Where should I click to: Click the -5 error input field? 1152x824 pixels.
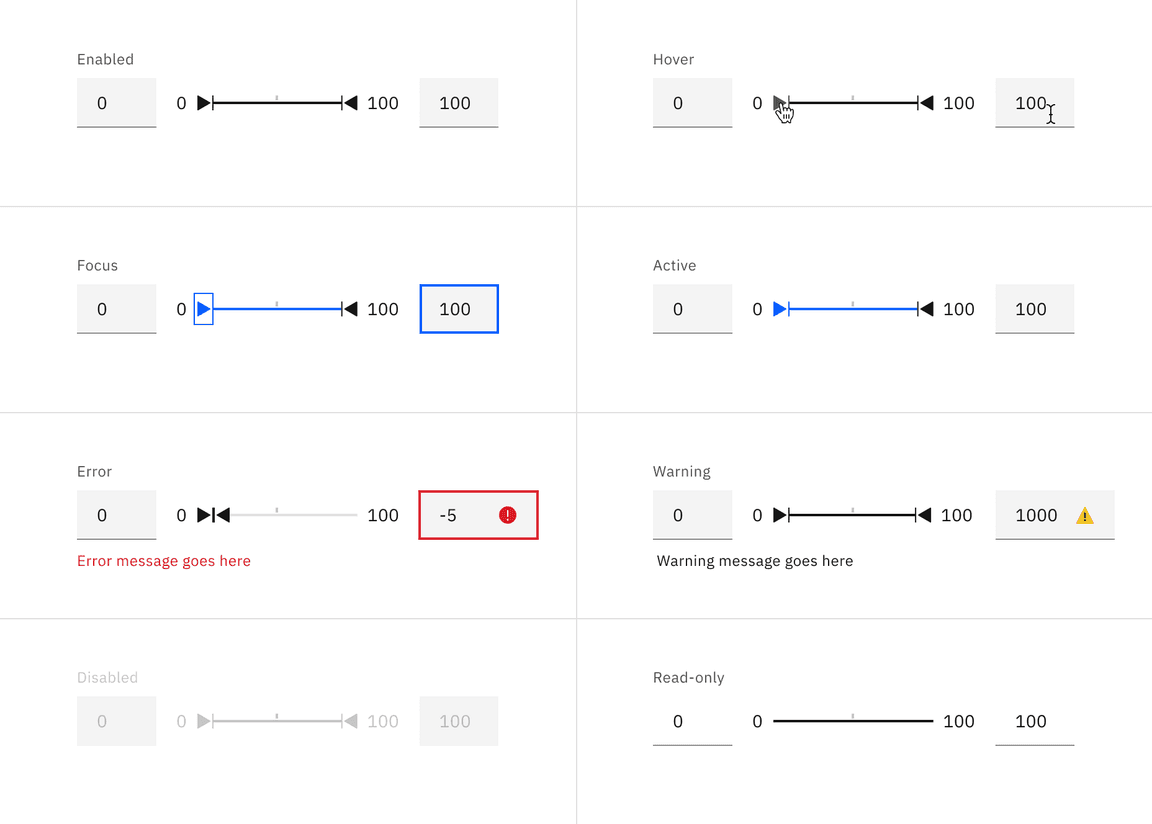[455, 514]
